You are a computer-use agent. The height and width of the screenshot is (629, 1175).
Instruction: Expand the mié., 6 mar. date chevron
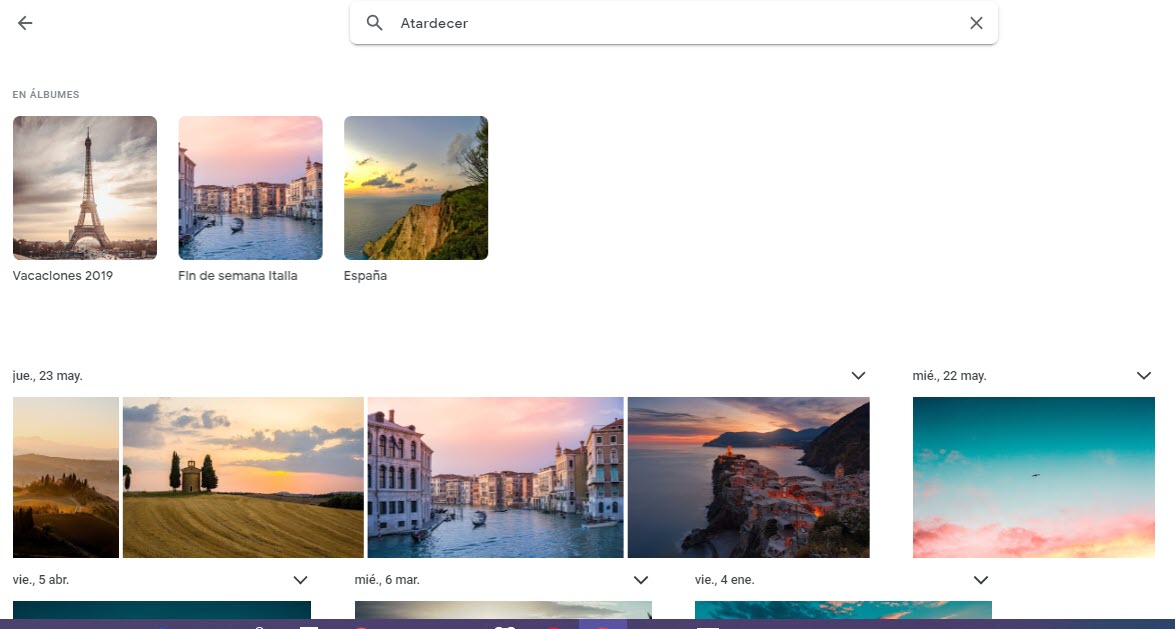pyautogui.click(x=641, y=580)
